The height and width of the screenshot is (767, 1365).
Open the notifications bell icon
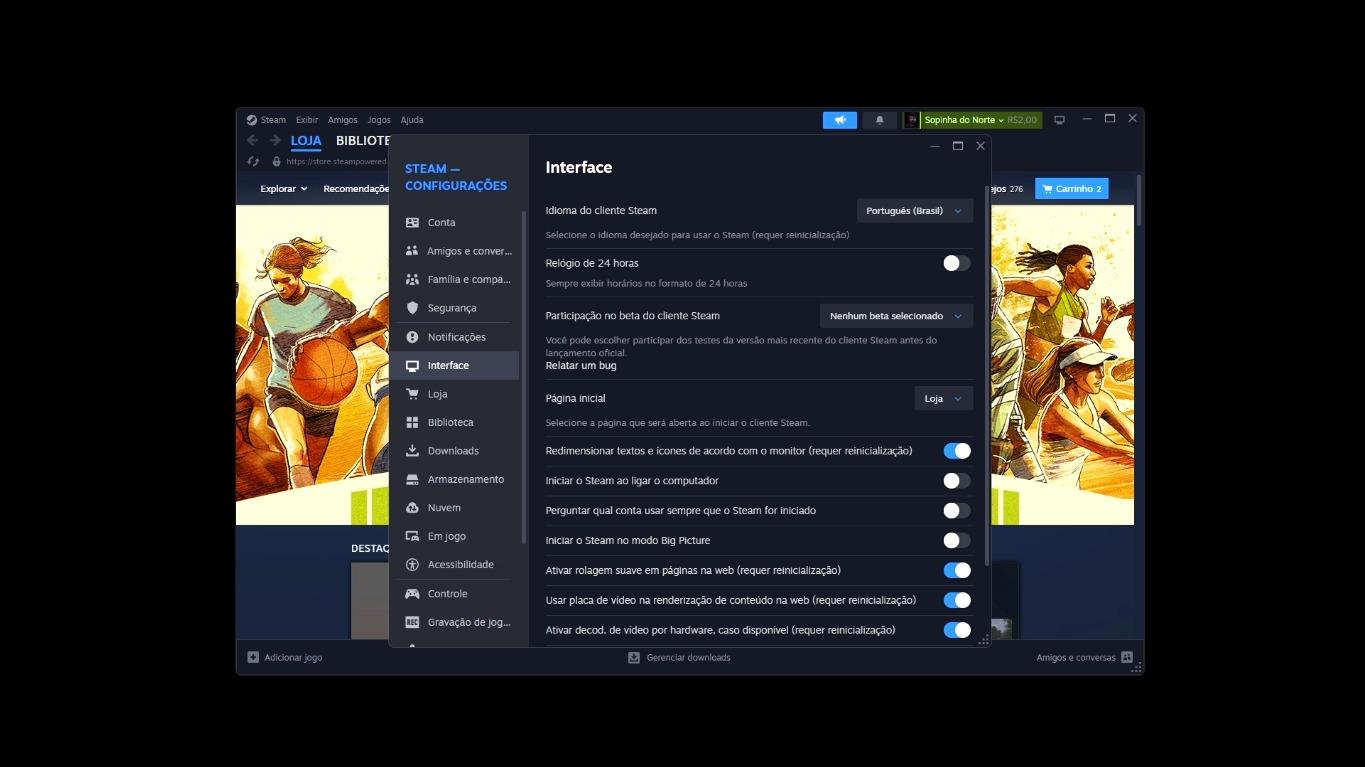(x=879, y=120)
